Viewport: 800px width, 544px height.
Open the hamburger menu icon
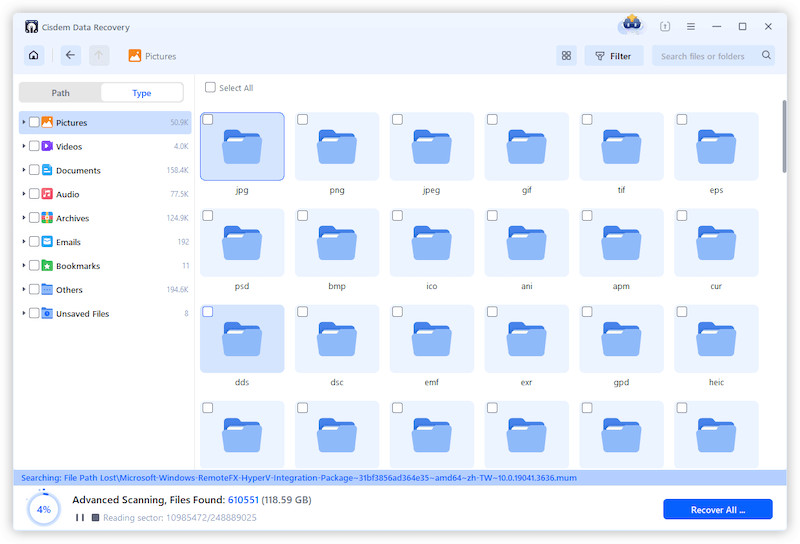pyautogui.click(x=691, y=27)
